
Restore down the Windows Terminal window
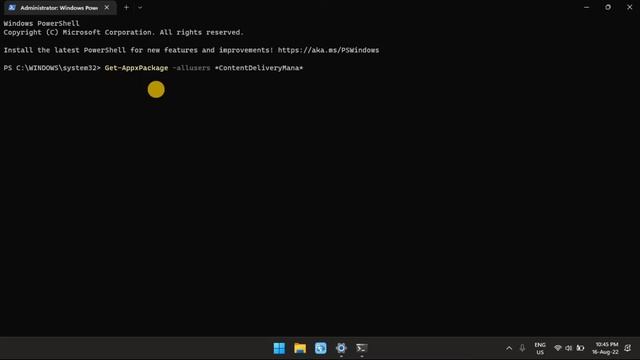[608, 7]
